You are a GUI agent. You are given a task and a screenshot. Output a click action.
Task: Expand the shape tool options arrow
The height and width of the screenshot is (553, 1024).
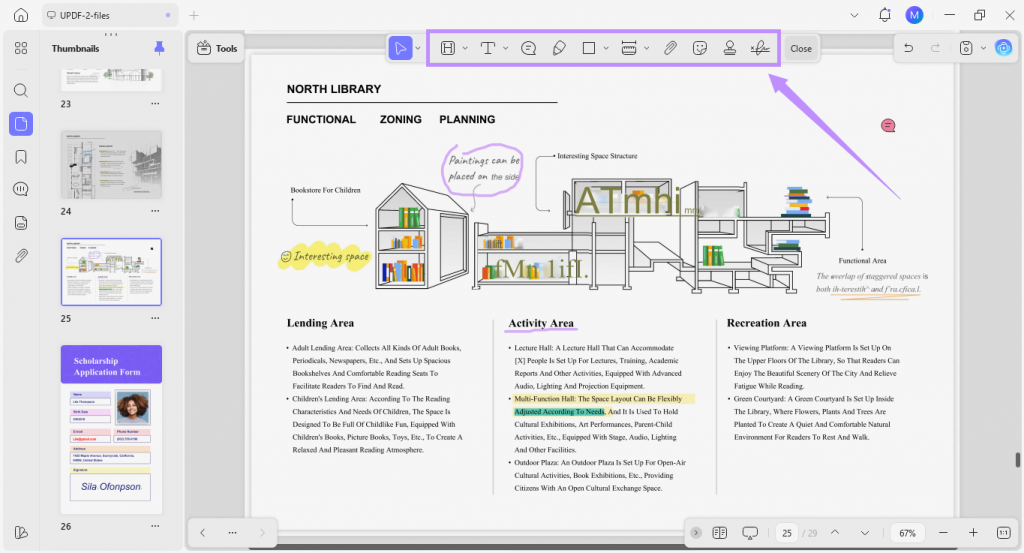click(x=606, y=48)
